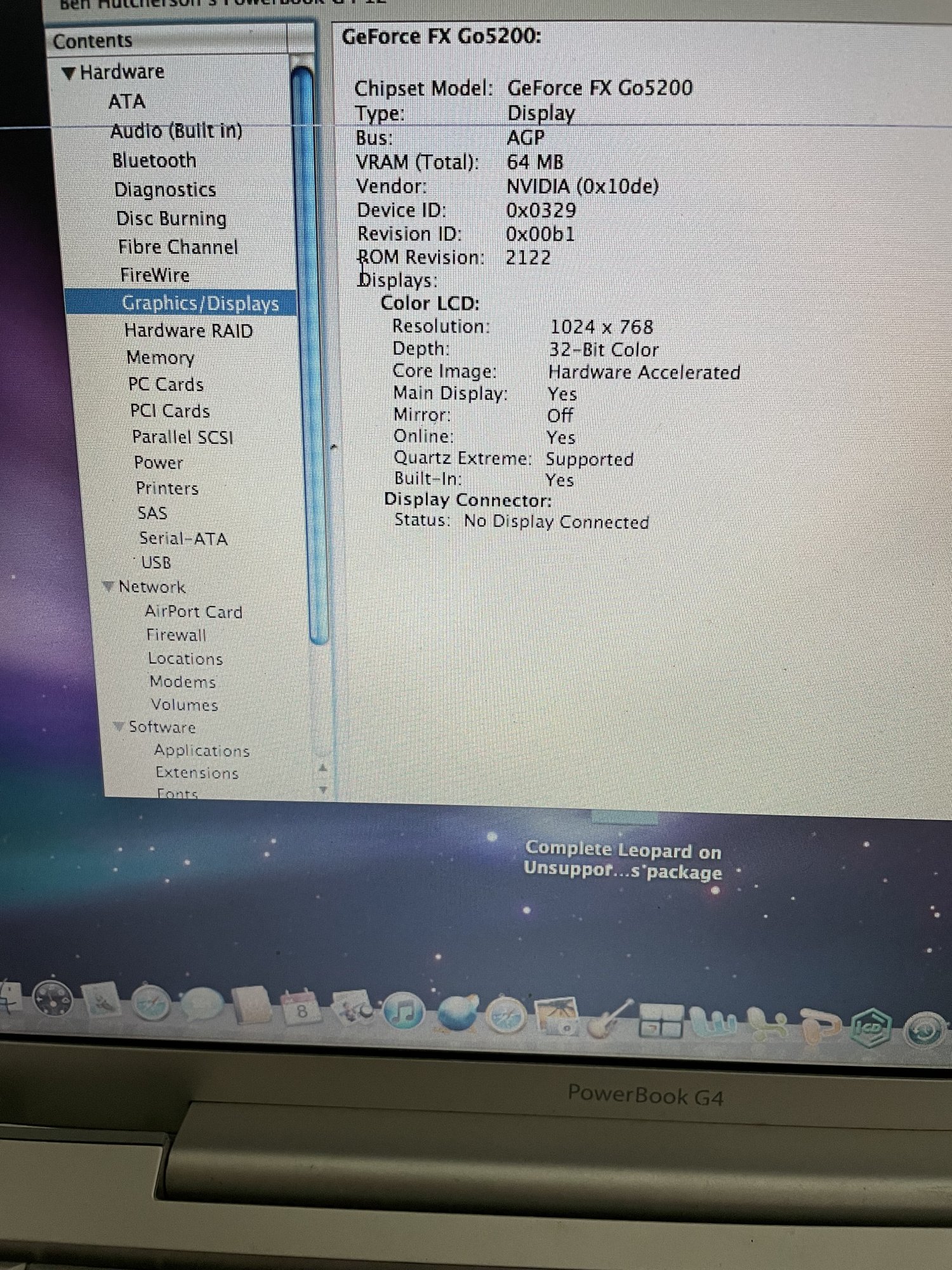Collapse the Software section triangle
The image size is (952, 1270).
coord(118,727)
